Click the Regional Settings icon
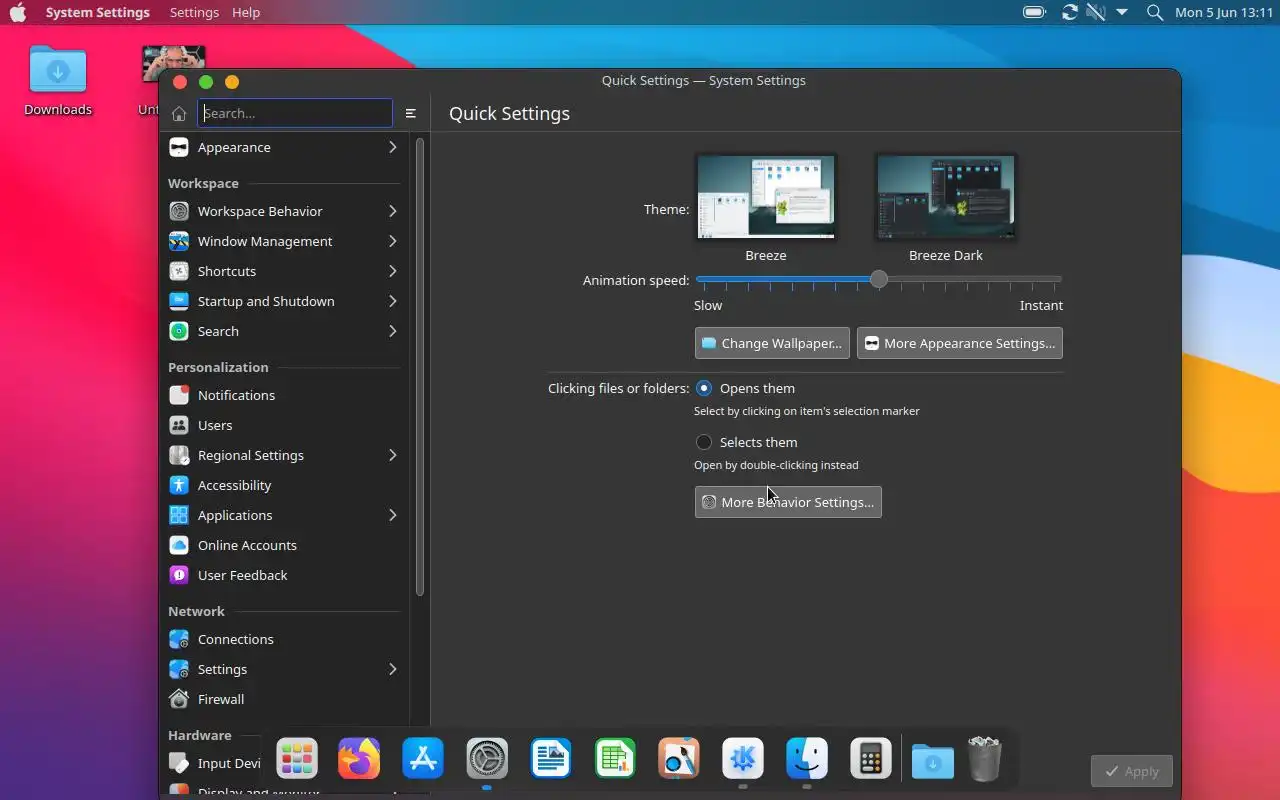 [x=179, y=455]
